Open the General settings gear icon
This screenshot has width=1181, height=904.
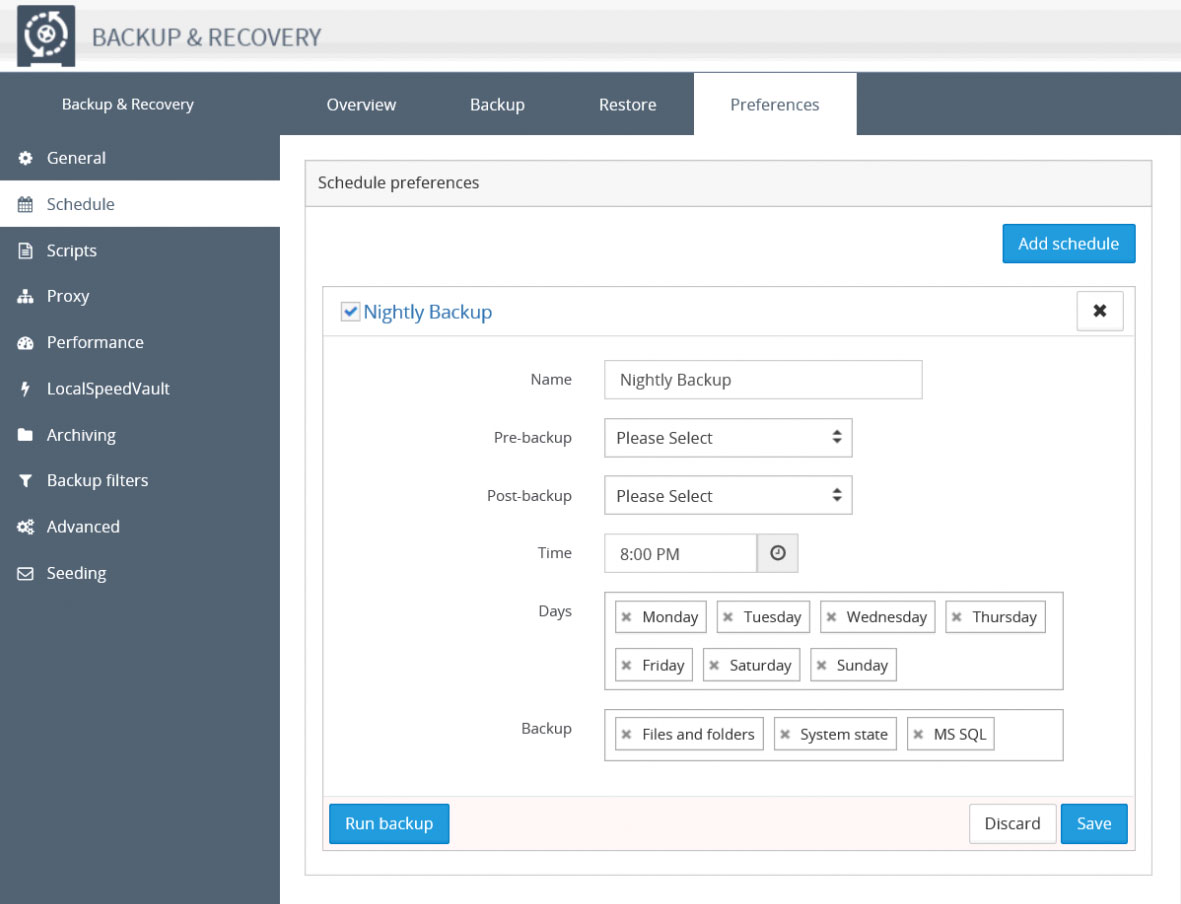click(28, 157)
